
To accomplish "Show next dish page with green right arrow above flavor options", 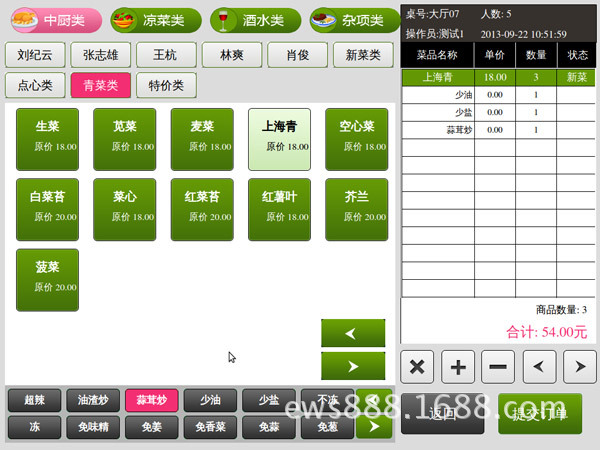I will coord(353,366).
